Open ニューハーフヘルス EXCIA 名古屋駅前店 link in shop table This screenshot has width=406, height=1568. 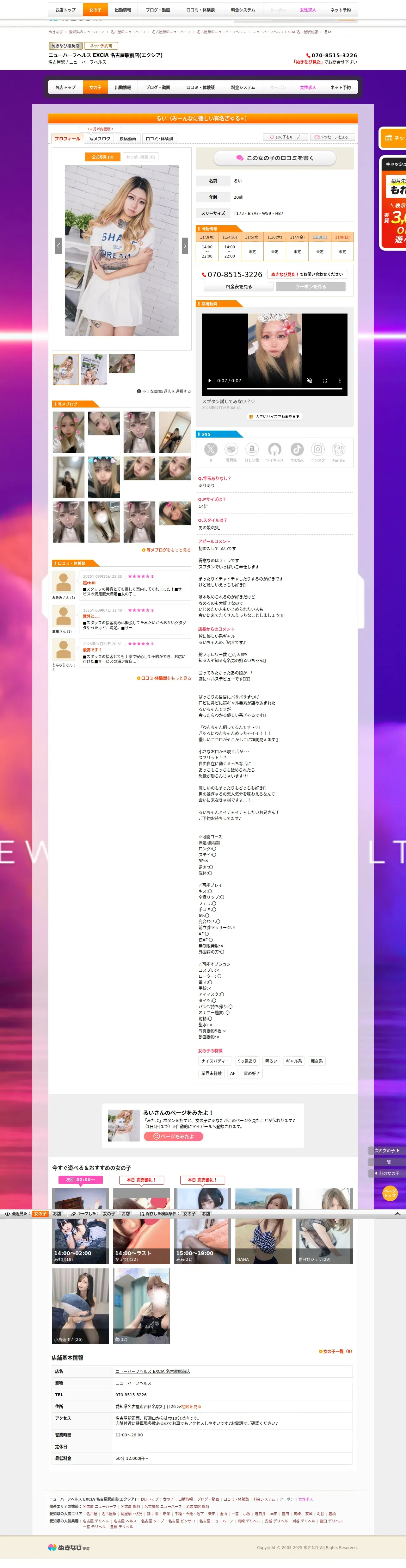click(153, 1372)
